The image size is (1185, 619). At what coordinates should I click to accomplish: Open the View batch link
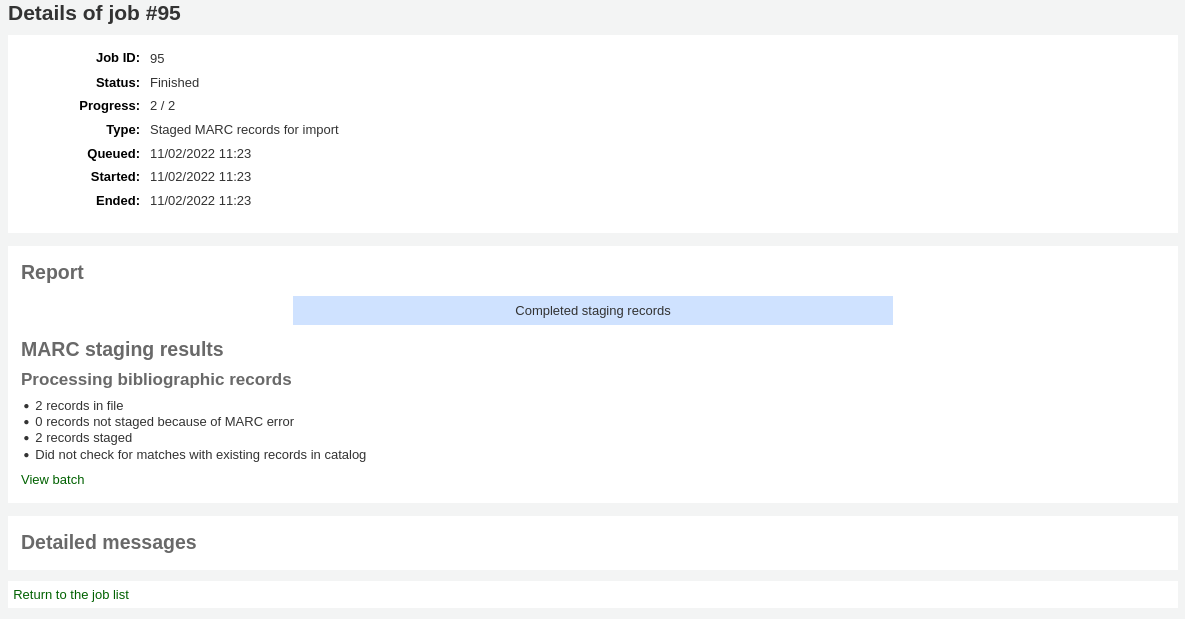tap(52, 479)
